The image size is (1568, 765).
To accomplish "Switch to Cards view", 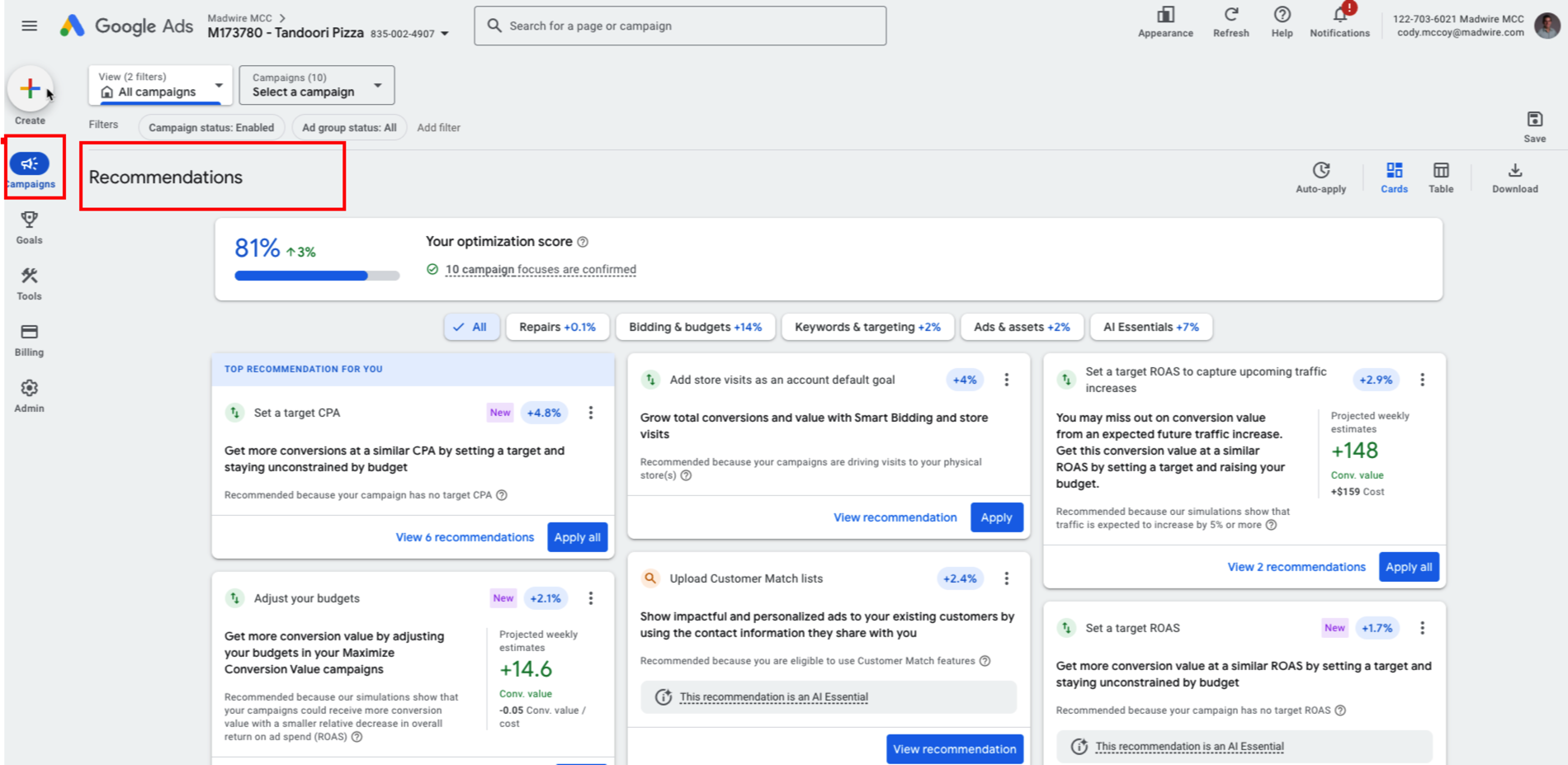I will (1394, 177).
